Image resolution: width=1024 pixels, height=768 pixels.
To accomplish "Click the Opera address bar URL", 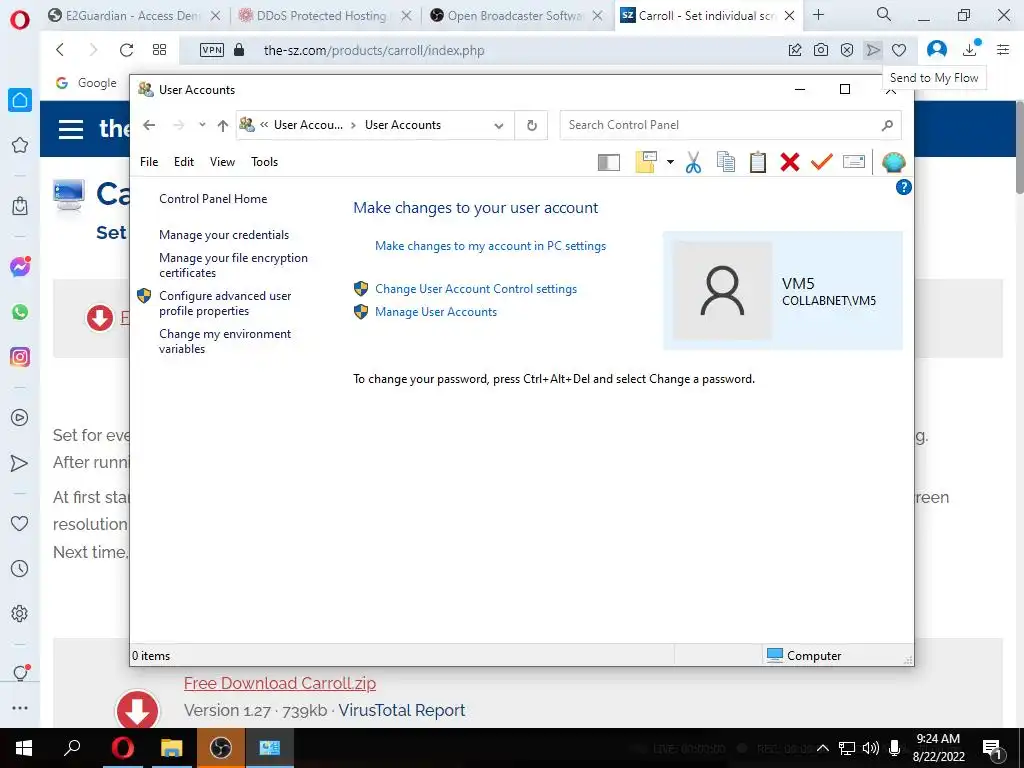I will [x=374, y=50].
